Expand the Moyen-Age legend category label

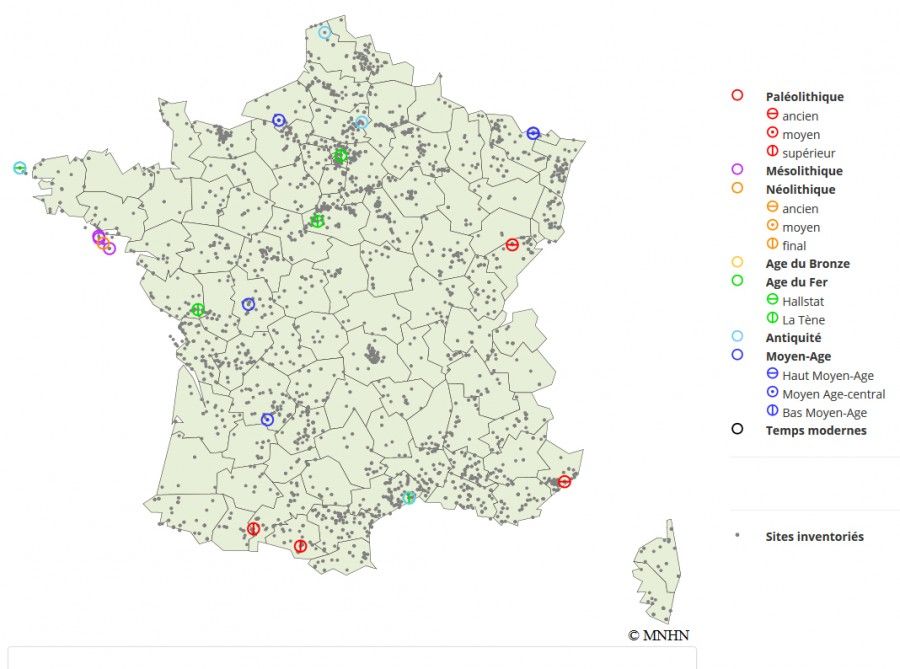798,356
